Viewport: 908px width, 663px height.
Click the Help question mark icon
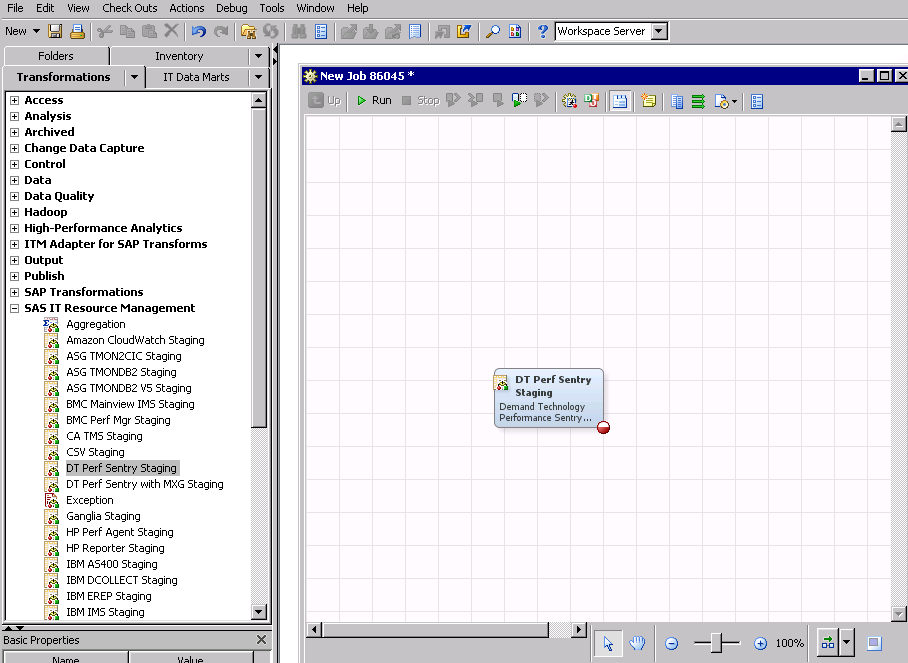pos(542,31)
